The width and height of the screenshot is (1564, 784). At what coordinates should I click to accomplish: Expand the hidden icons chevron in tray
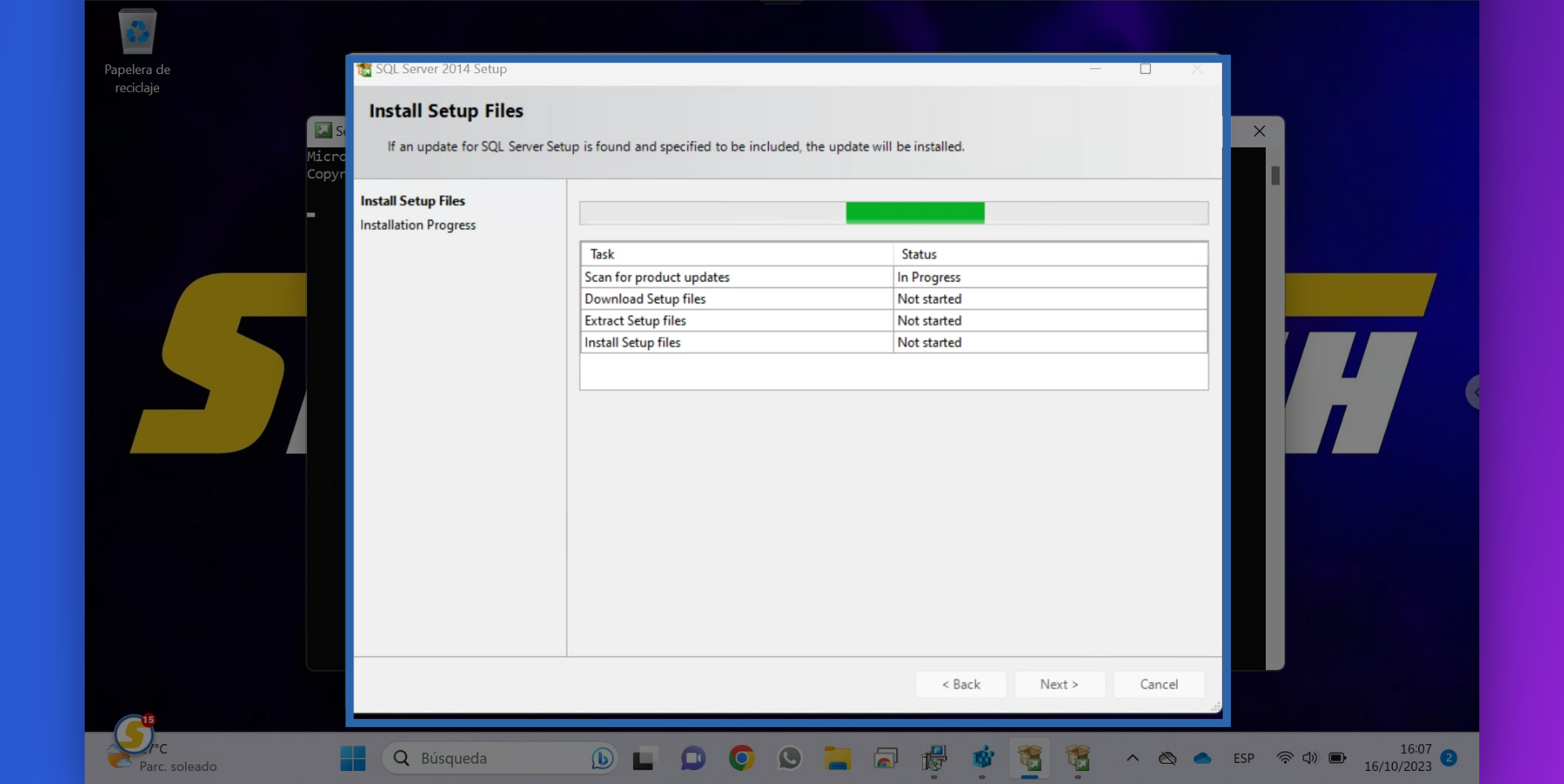coord(1132,758)
